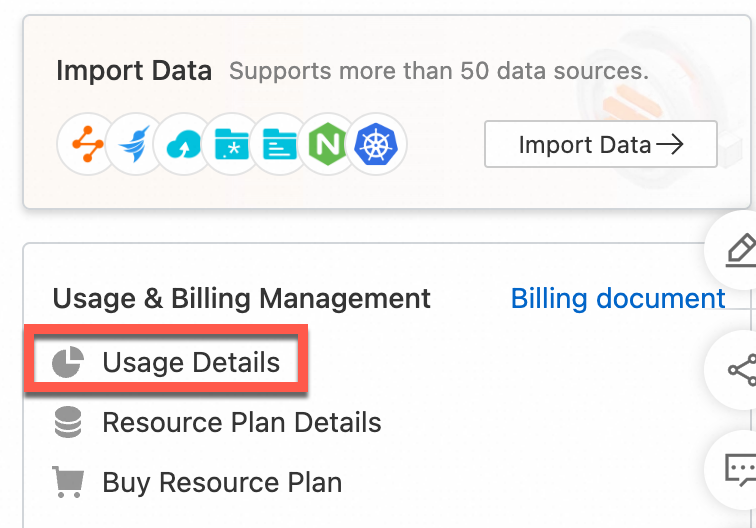Click the orange branching nodes data source icon

coord(86,145)
